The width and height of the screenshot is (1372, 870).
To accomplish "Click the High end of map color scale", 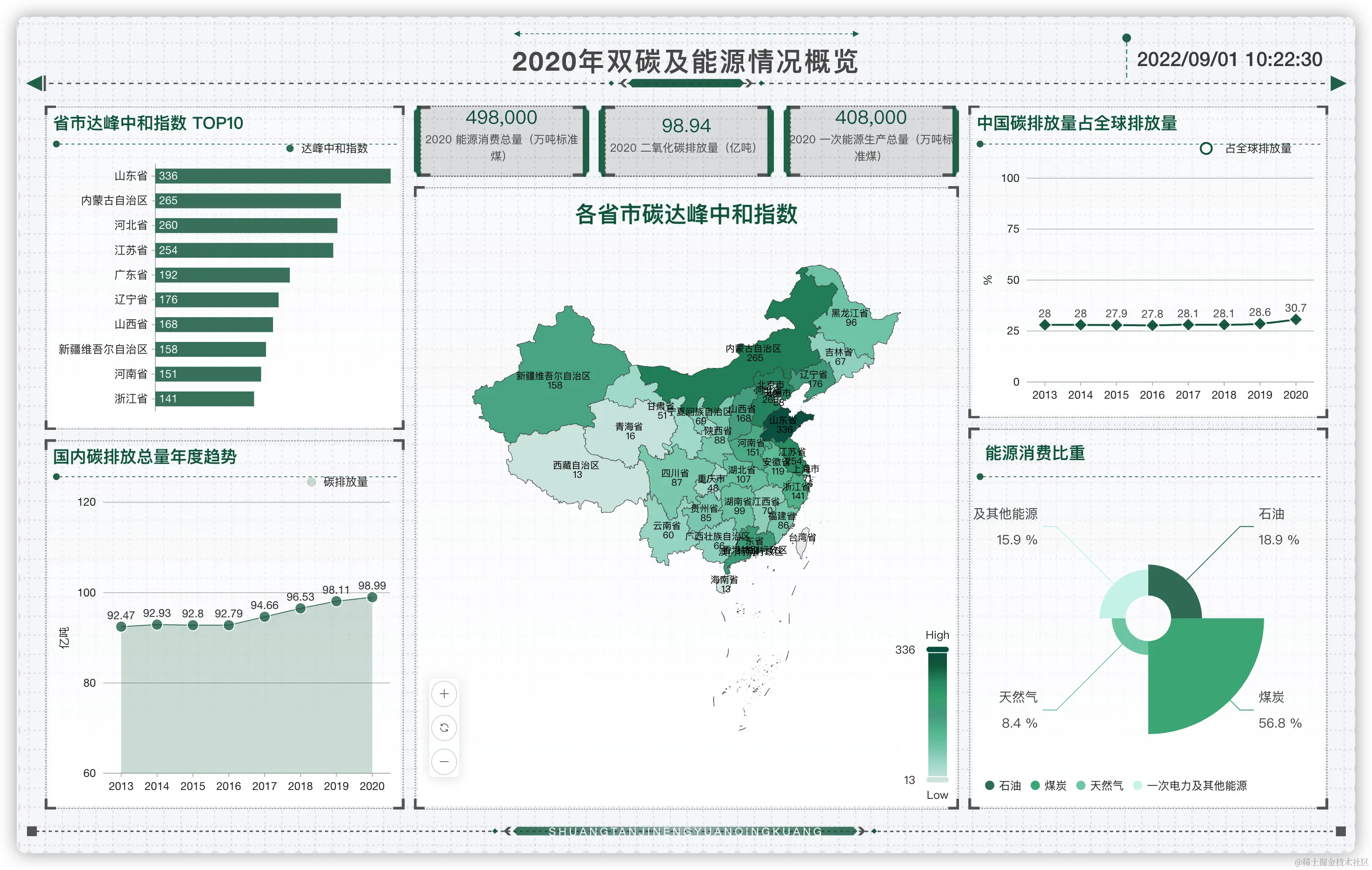I will pos(937,650).
